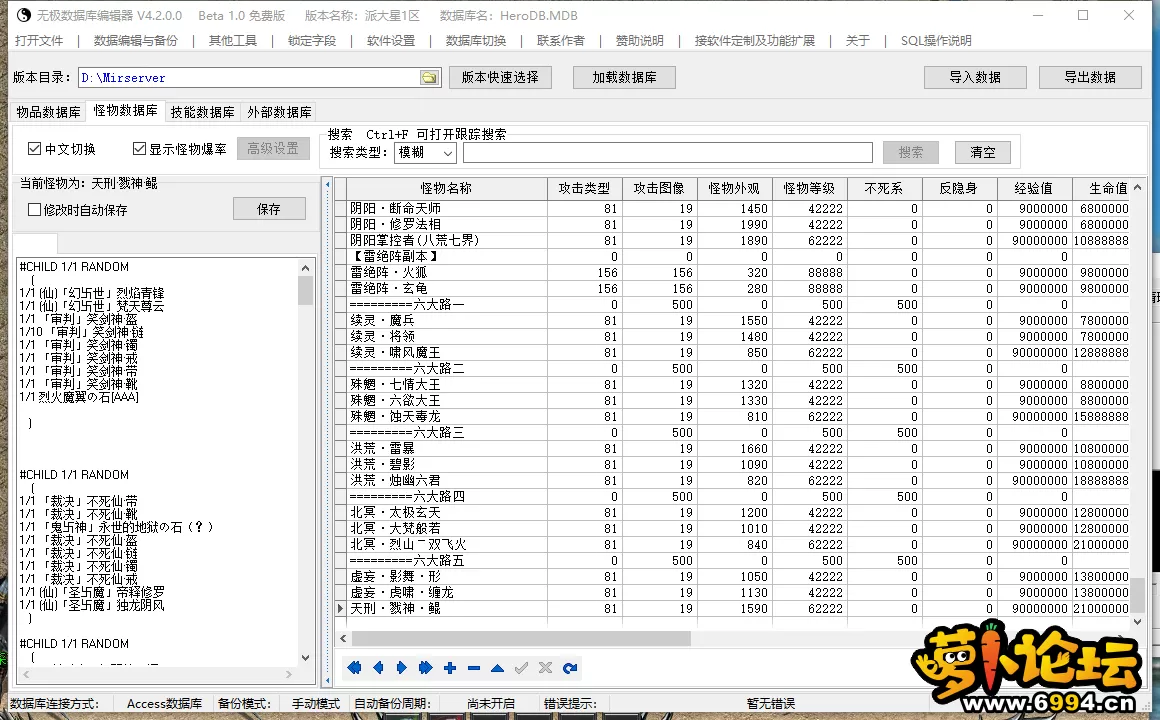1160x720 pixels.
Task: Click 版本快速选择 button
Action: [500, 77]
